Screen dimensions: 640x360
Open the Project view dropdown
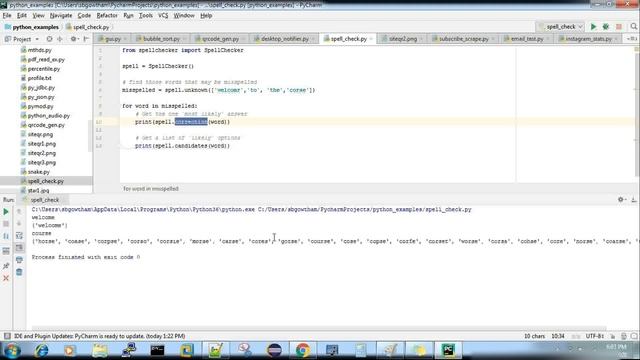coord(22,39)
